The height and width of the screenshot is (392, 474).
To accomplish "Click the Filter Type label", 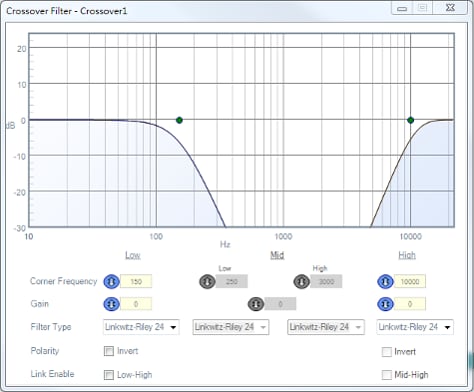I will click(x=51, y=327).
